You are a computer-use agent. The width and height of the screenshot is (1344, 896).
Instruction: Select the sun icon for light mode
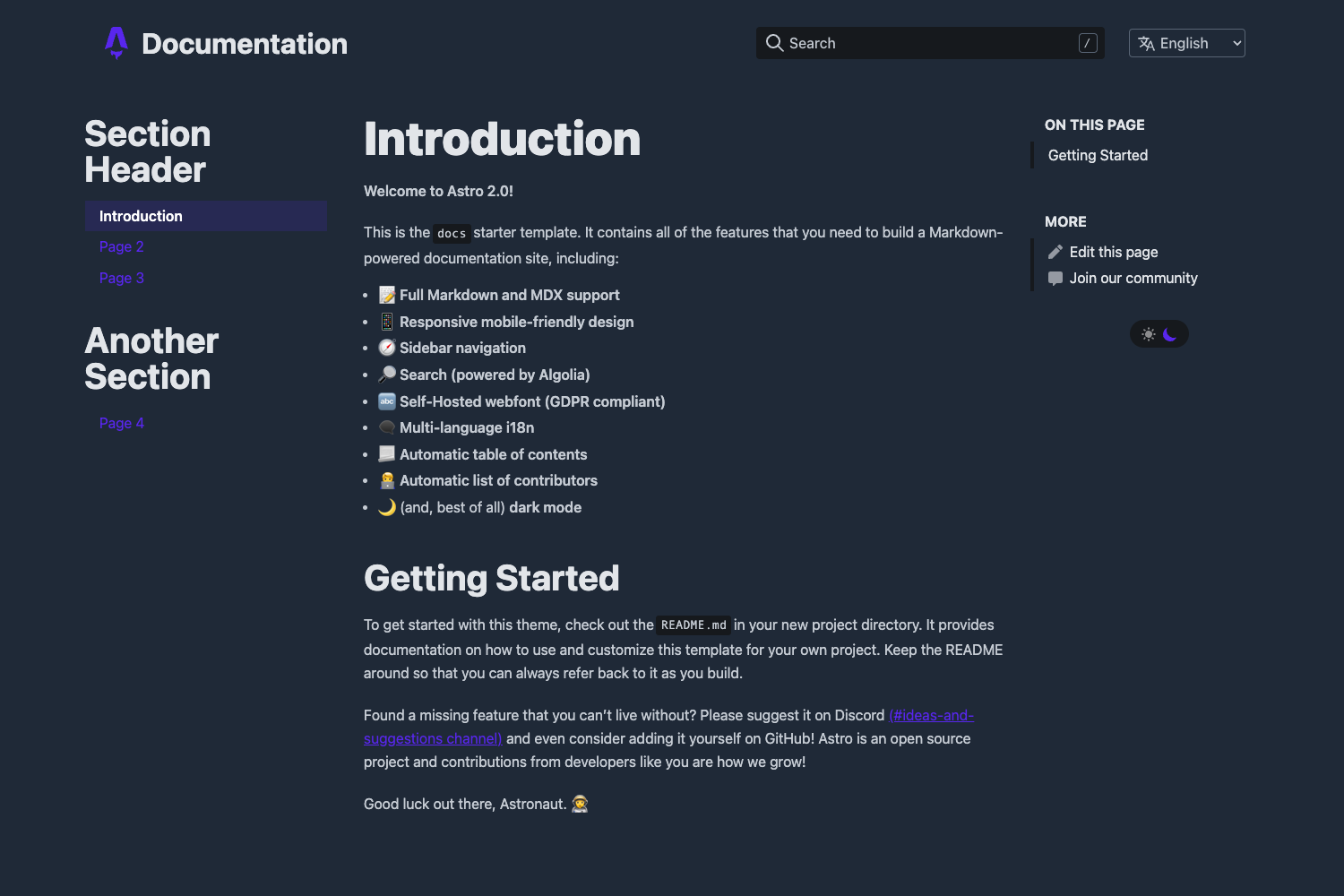[1149, 333]
